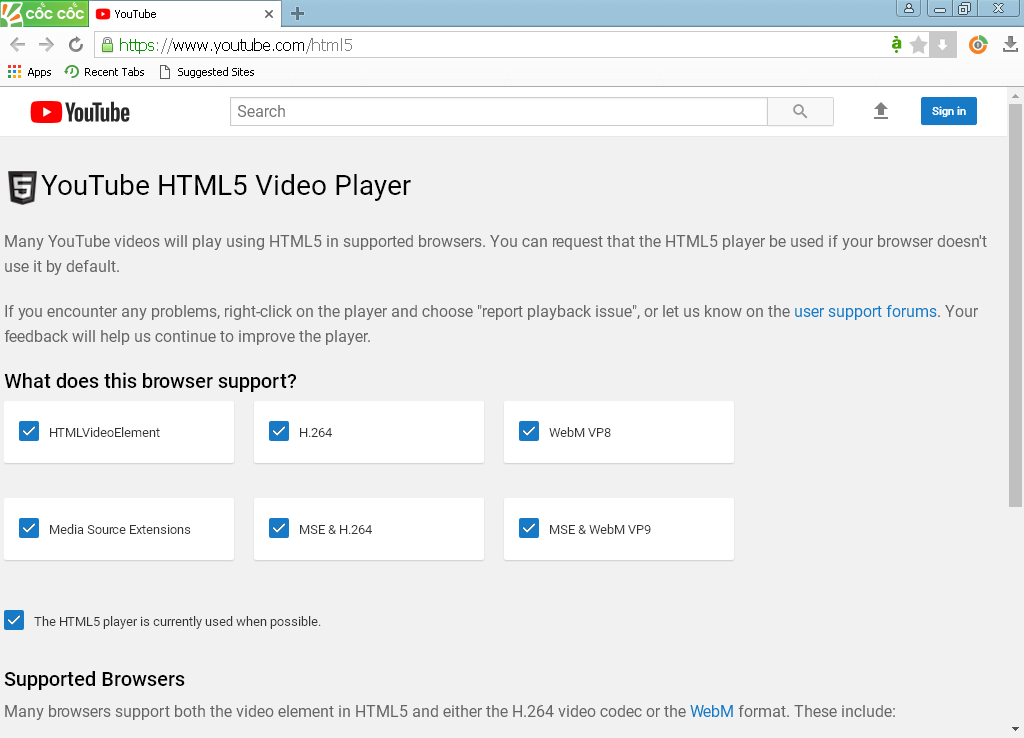Close the YouTube tab with its X
Viewport: 1024px width, 738px height.
(268, 14)
